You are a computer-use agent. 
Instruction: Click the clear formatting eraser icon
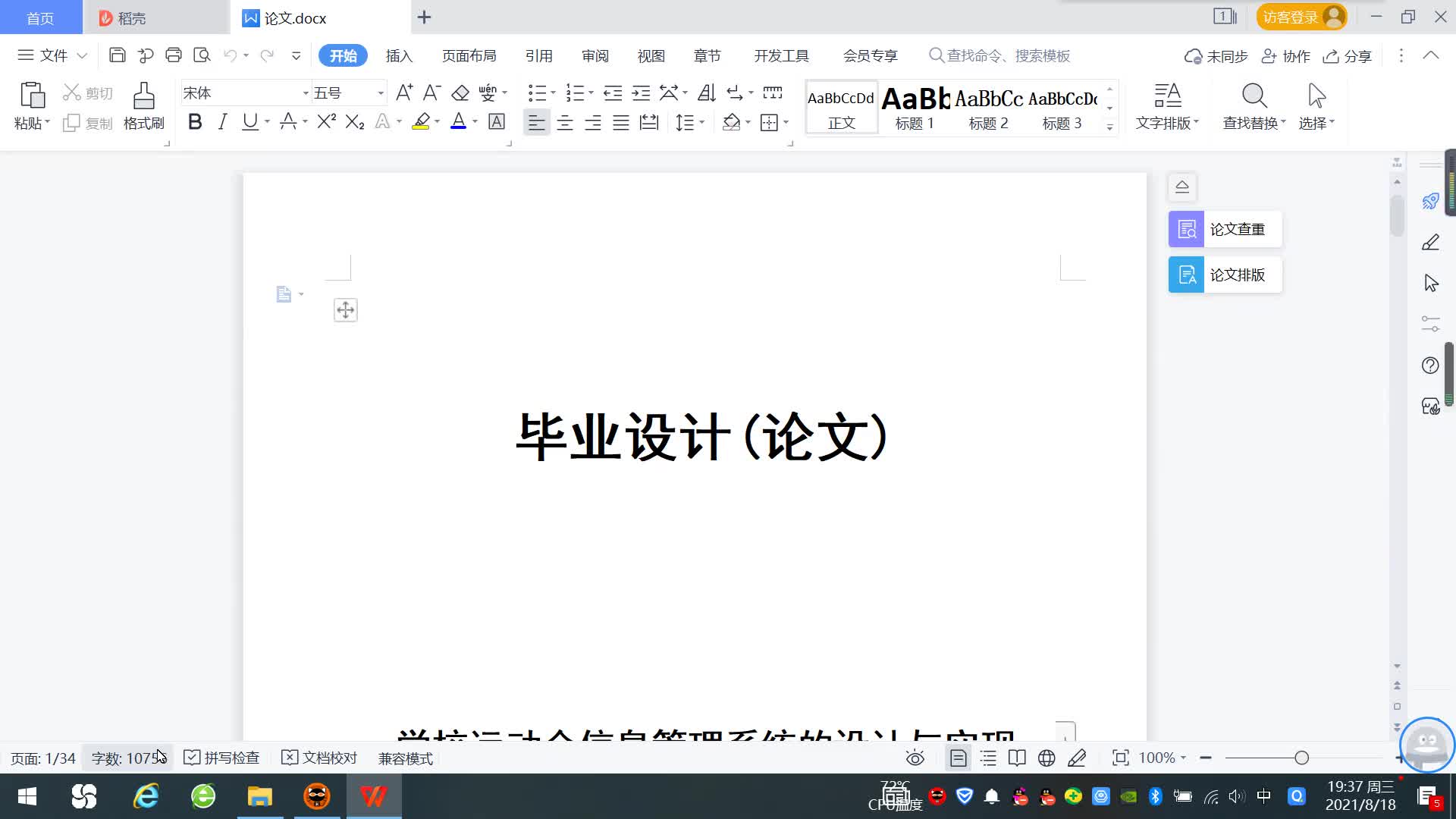(x=460, y=93)
